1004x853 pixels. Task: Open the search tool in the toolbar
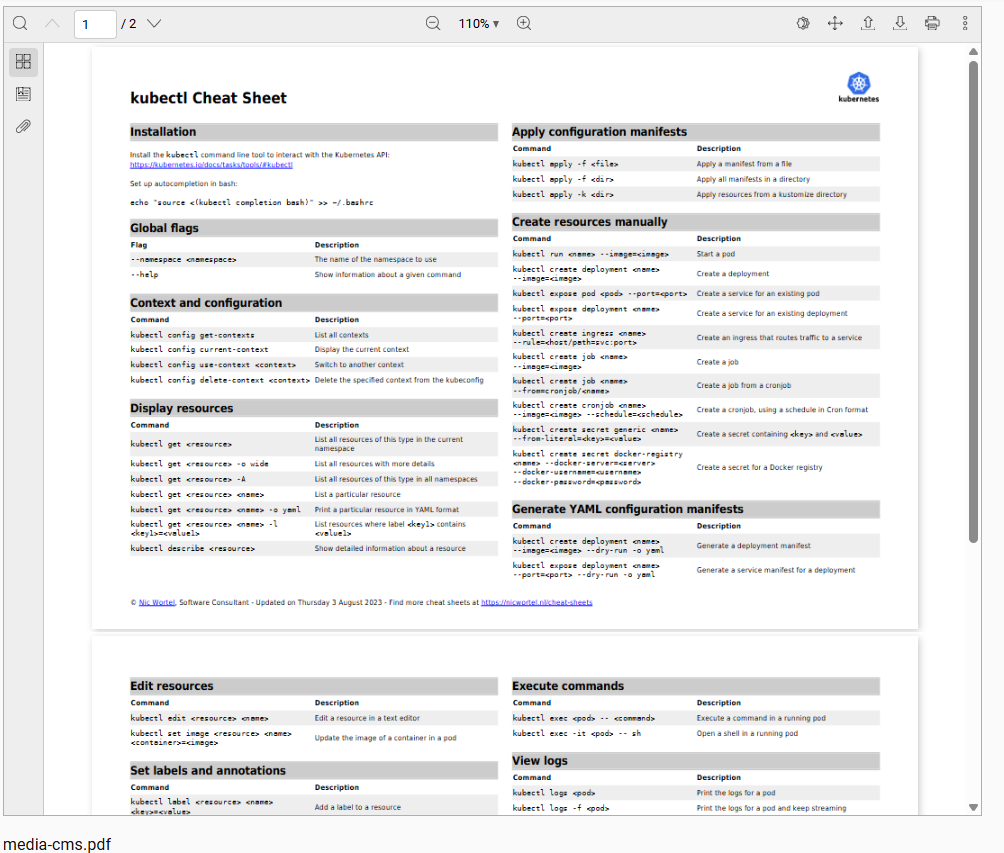point(20,23)
